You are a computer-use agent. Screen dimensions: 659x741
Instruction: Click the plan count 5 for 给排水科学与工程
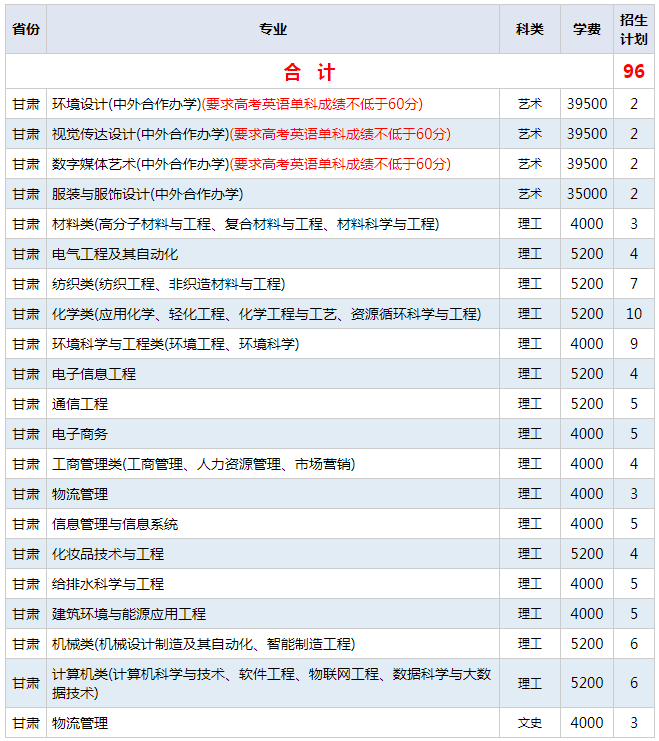point(633,584)
